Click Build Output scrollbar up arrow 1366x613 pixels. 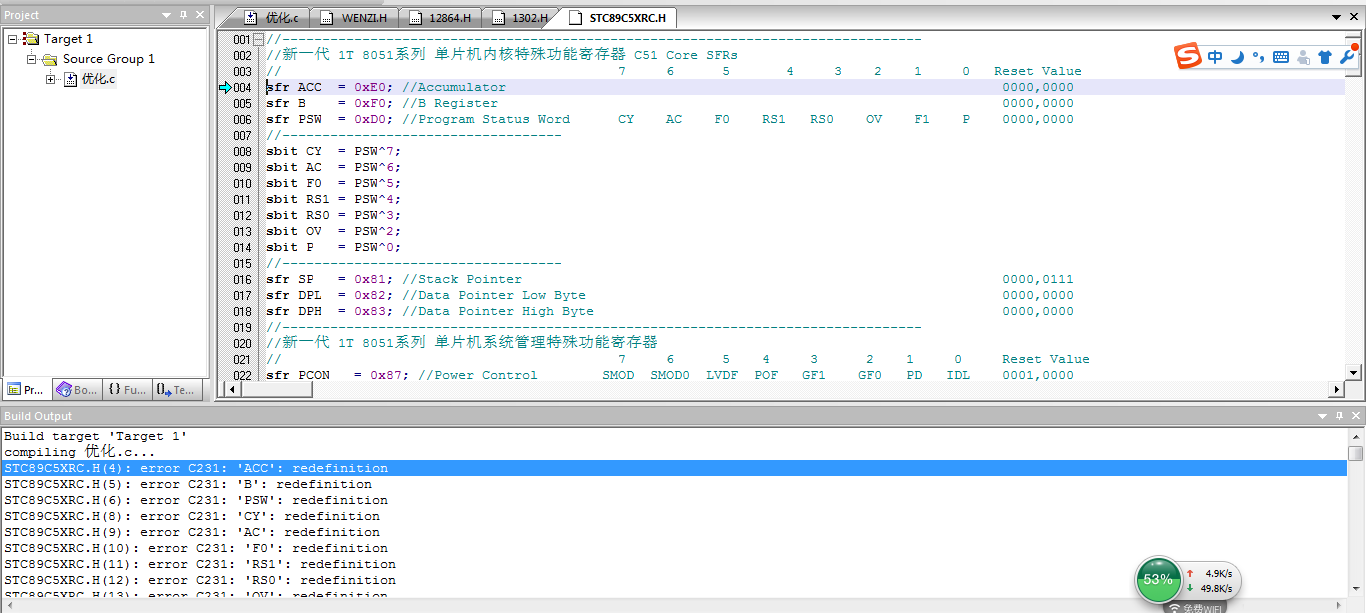coord(1356,435)
